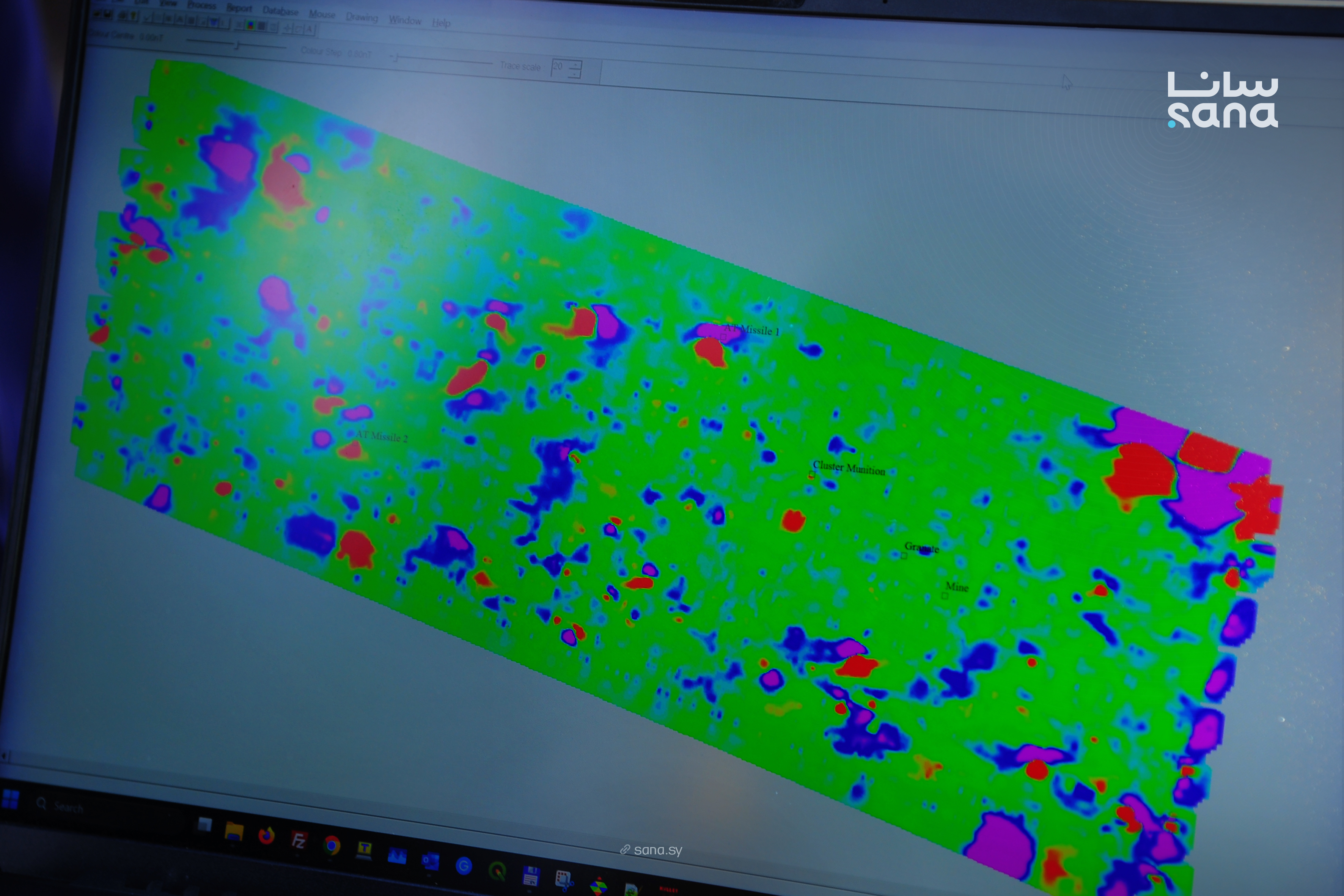Viewport: 1344px width, 896px height.
Task: Open the Database menu
Action: pos(280,11)
